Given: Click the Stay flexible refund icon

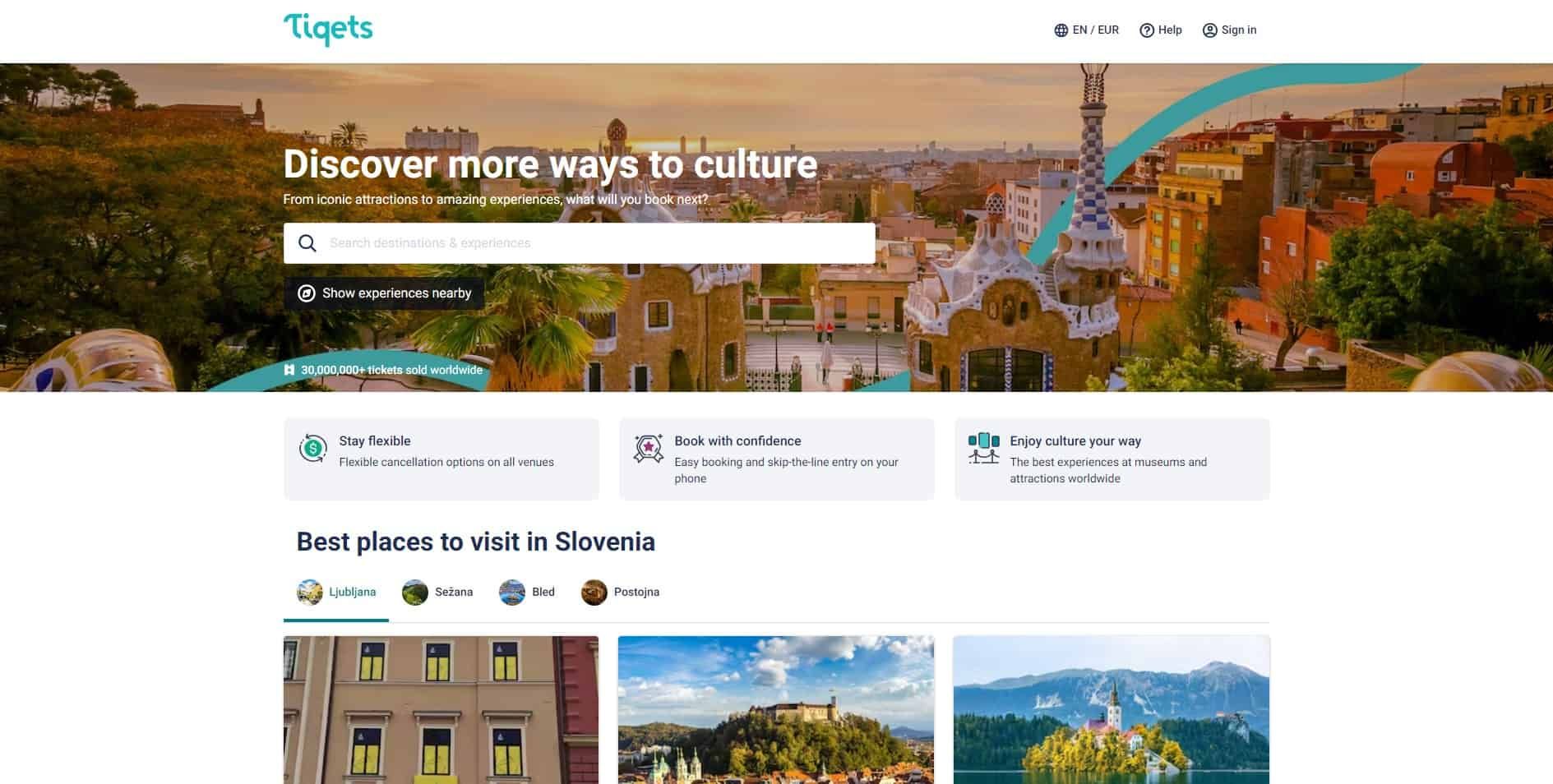Looking at the screenshot, I should click(312, 449).
